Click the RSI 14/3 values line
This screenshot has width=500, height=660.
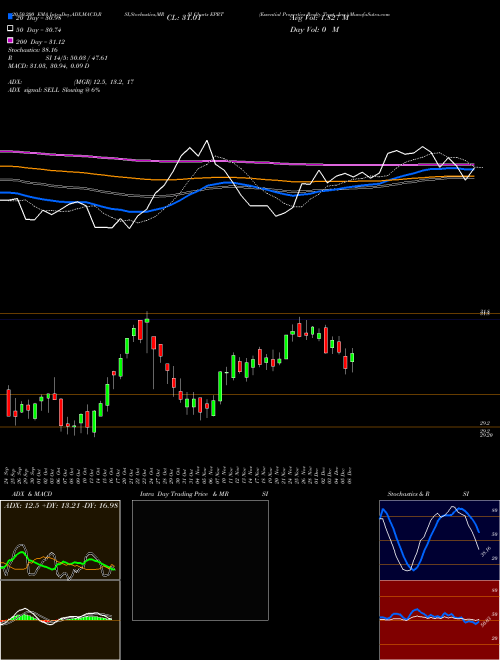click(x=58, y=58)
